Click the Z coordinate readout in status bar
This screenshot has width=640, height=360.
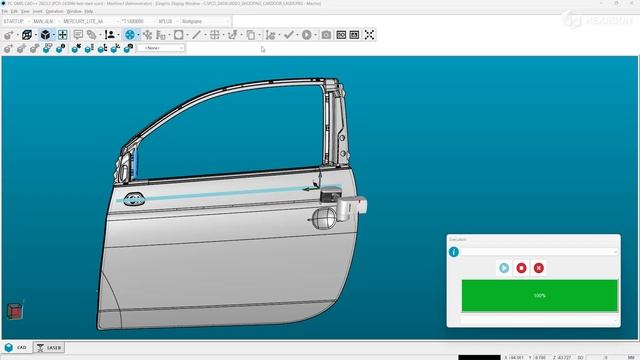562,358
